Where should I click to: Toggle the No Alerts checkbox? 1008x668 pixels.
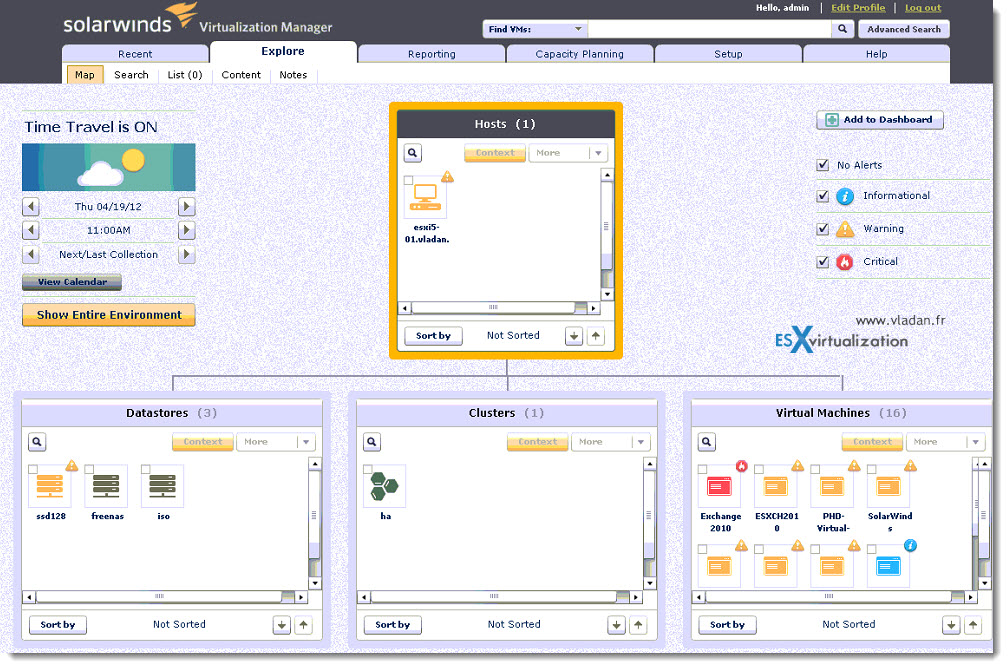coord(822,165)
